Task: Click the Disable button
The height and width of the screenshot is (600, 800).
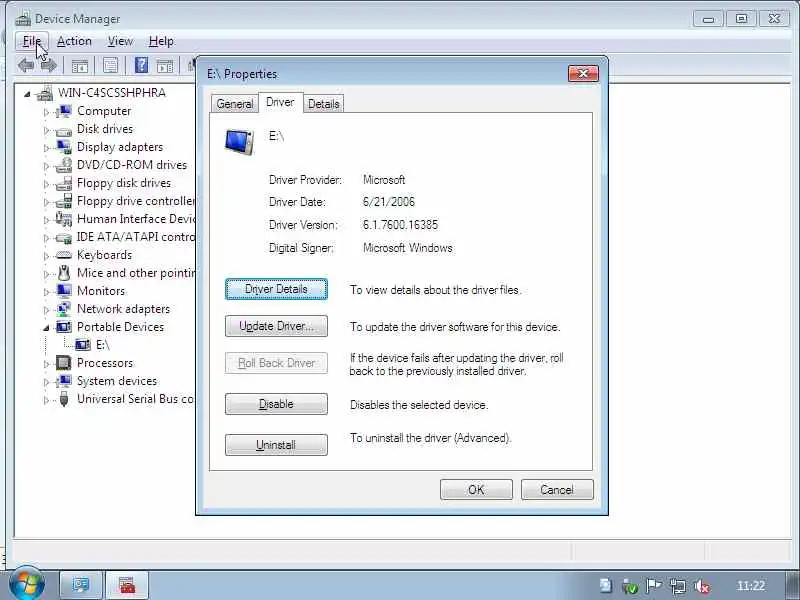Action: pyautogui.click(x=276, y=404)
